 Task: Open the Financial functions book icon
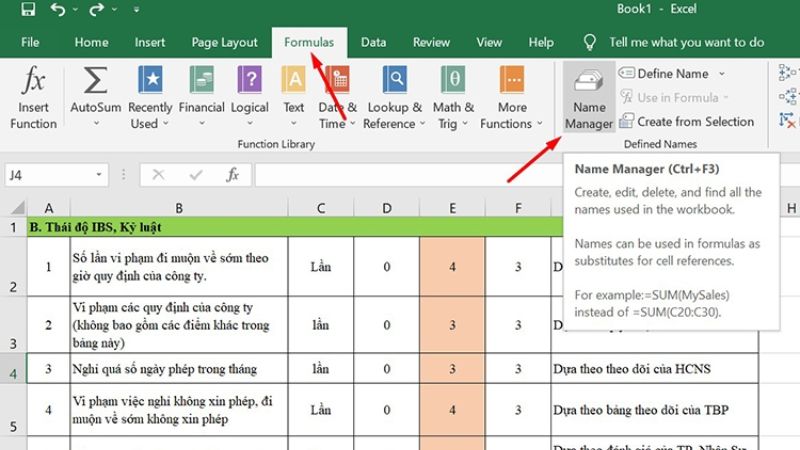click(x=202, y=80)
